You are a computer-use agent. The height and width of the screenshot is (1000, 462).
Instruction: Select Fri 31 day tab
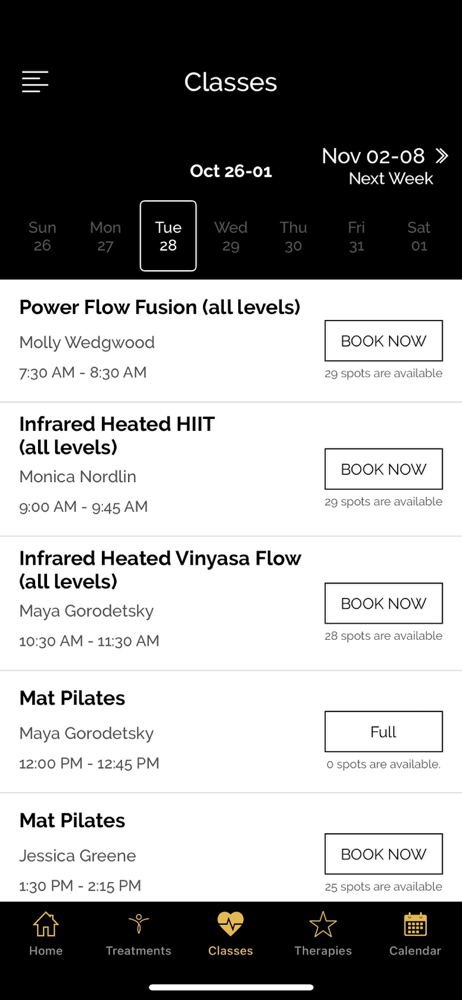tap(356, 236)
